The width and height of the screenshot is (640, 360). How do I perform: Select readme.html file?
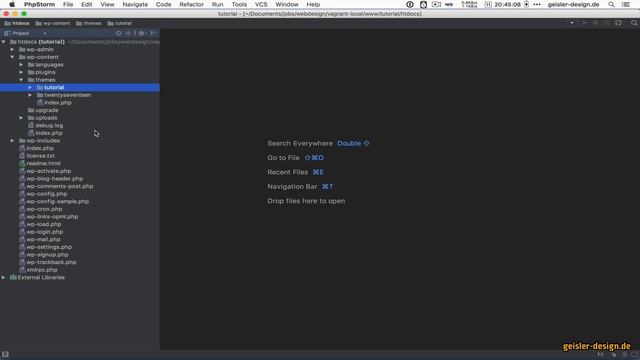tap(43, 164)
